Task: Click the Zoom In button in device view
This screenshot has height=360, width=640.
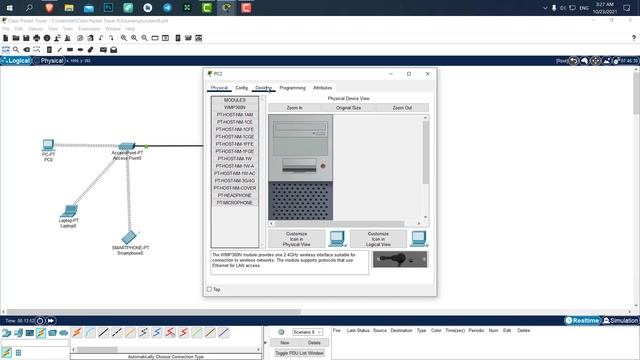Action: [294, 108]
